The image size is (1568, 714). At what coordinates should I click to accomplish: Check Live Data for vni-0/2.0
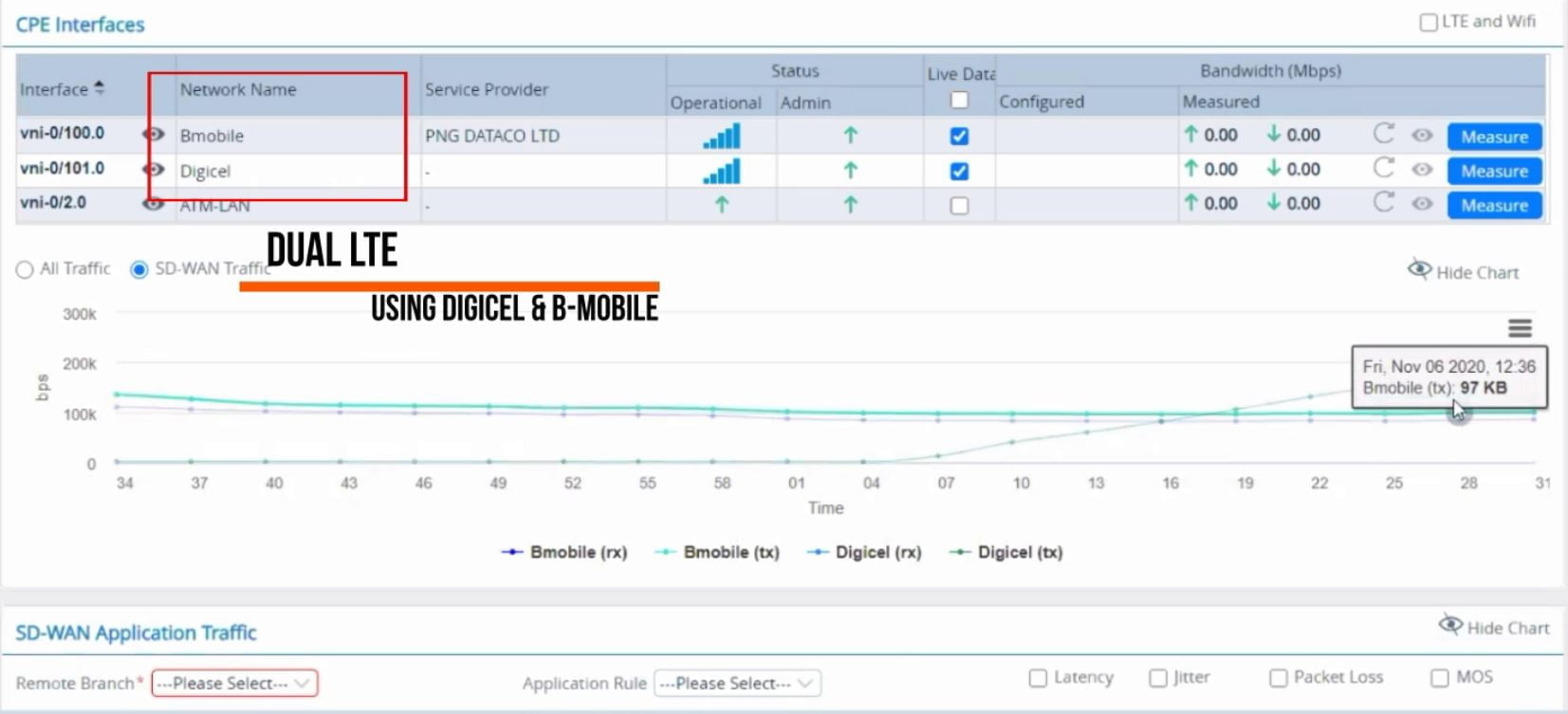pyautogui.click(x=959, y=206)
